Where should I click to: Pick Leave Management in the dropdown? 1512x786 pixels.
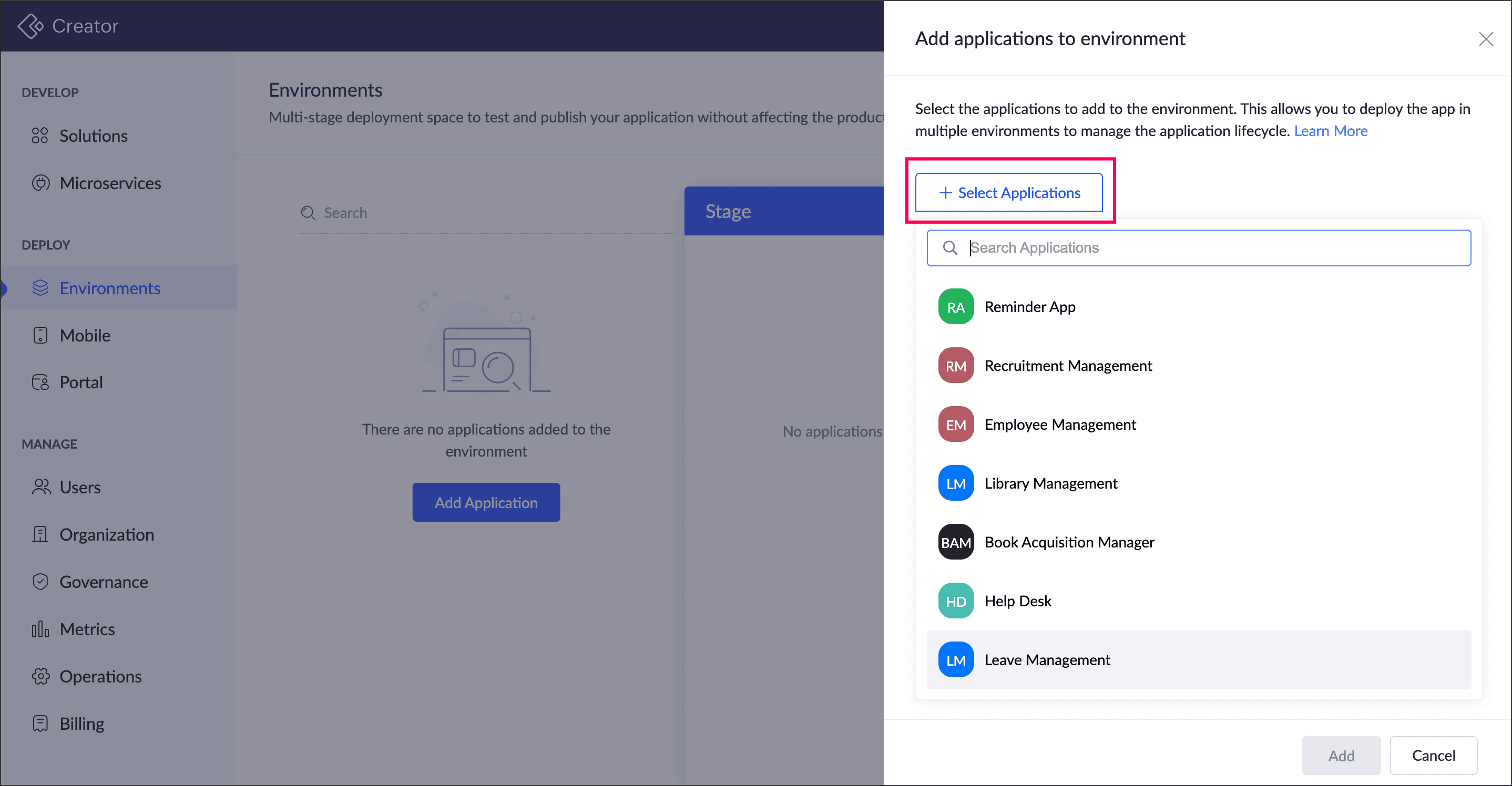(1047, 660)
